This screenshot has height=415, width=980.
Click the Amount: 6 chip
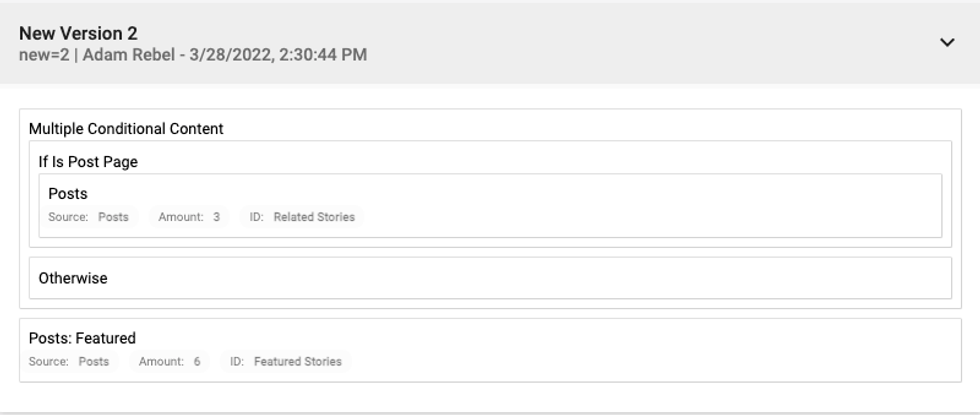pos(169,362)
